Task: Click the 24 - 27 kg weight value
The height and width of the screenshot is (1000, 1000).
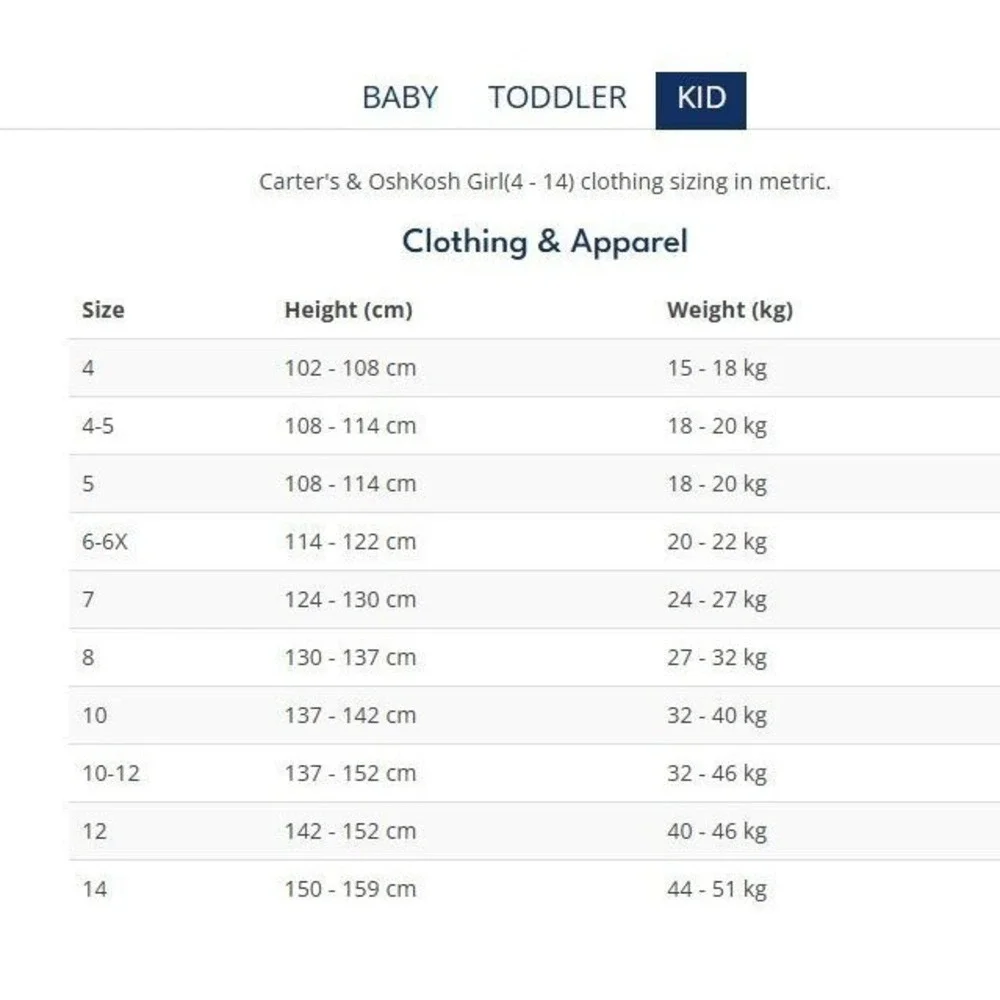Action: 717,600
